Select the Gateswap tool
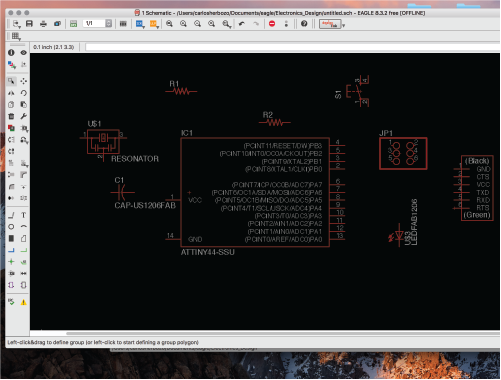The width and height of the screenshot is (501, 380). pos(11,151)
